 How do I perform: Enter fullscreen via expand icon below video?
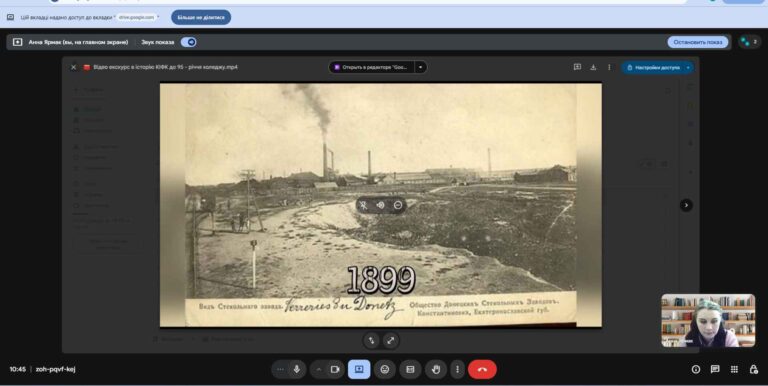tap(390, 340)
